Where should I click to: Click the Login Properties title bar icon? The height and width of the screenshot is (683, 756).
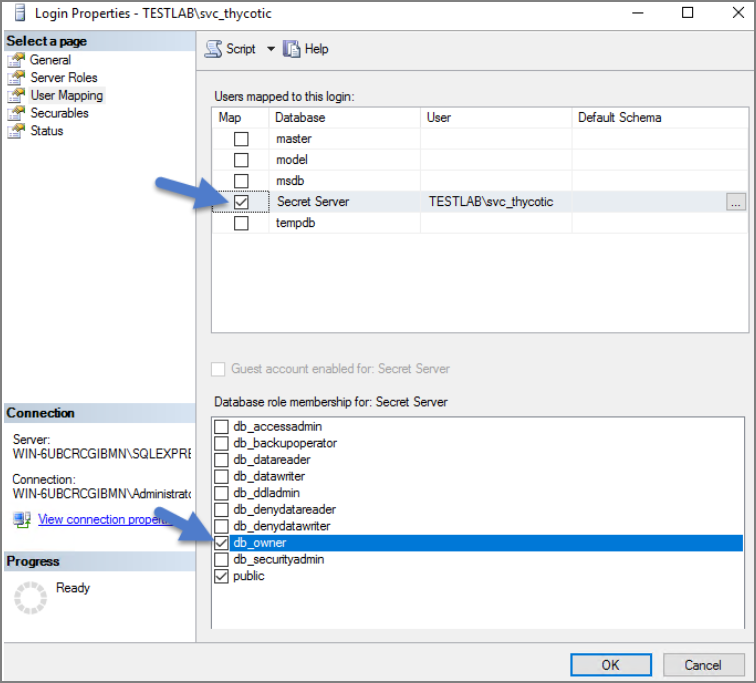coord(20,13)
